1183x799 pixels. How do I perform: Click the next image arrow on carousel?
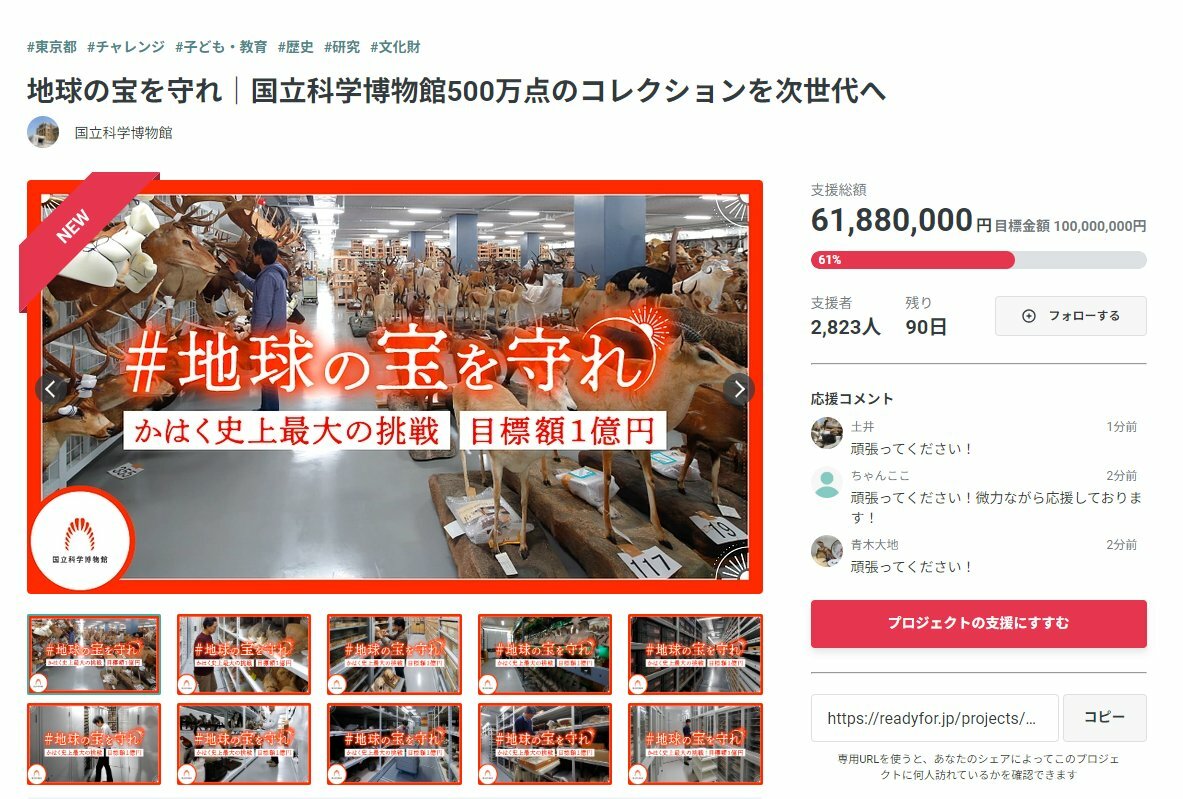click(739, 389)
